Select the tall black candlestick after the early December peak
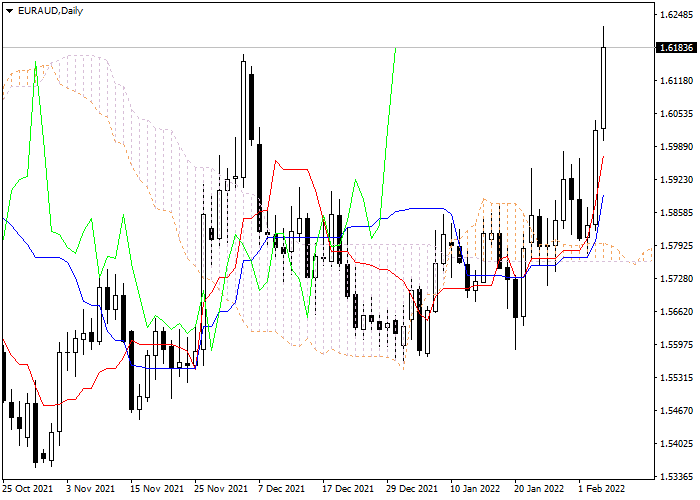Viewport: 700px width, 500px height. pos(259,188)
